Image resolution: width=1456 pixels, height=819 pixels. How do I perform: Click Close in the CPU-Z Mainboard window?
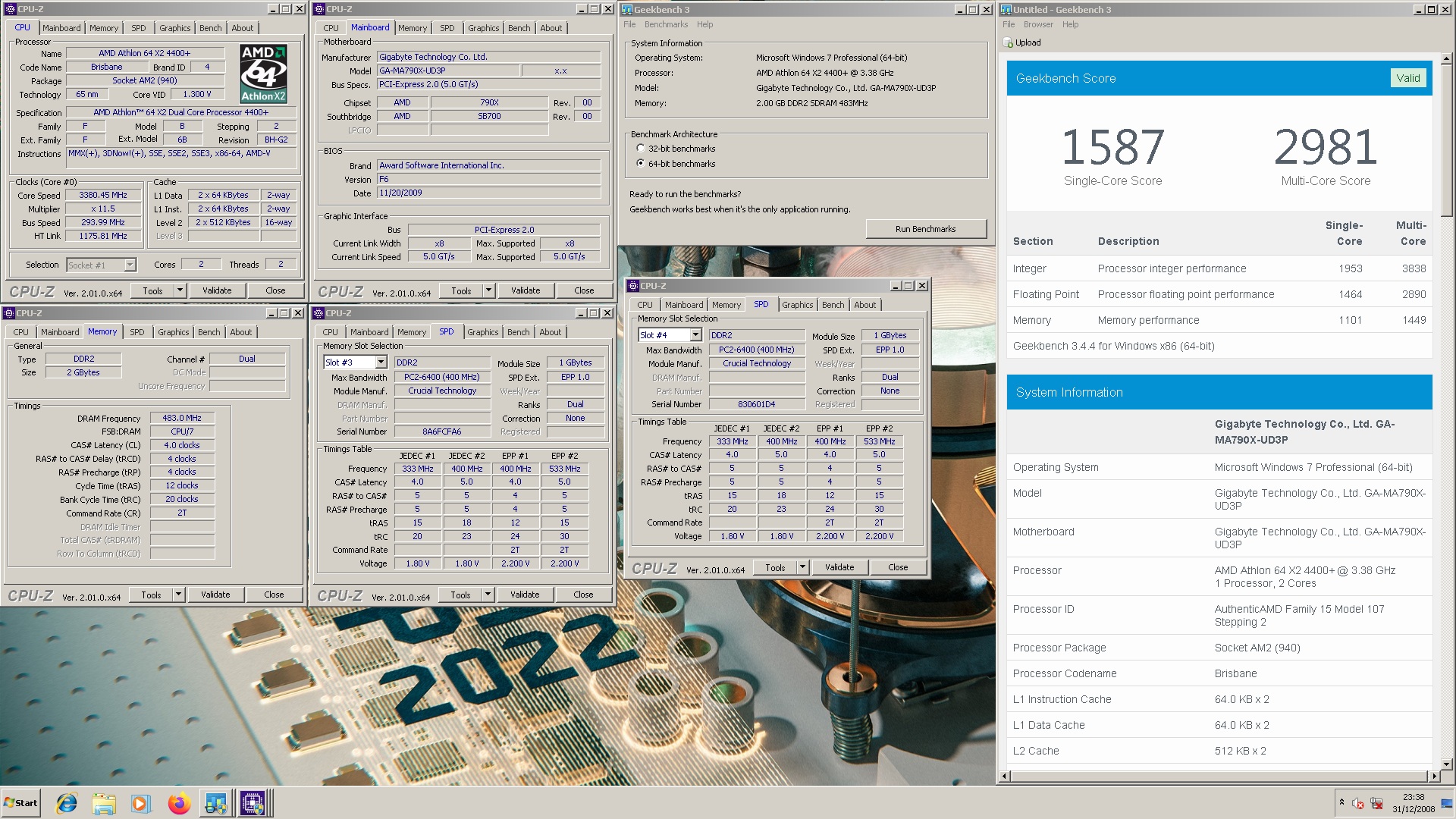(584, 290)
